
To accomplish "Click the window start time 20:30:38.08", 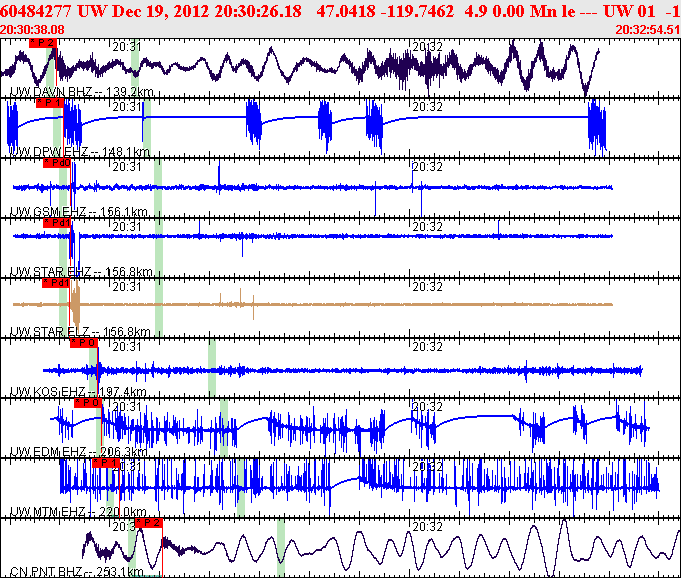I will [x=32, y=30].
